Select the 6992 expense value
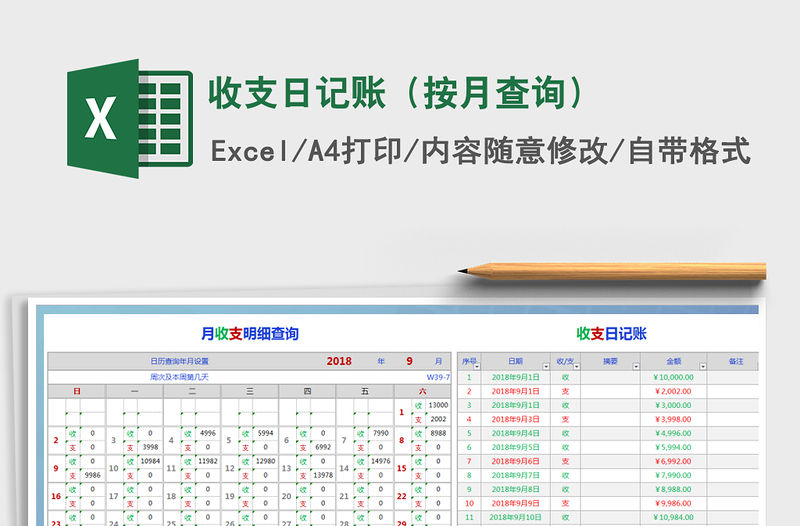The height and width of the screenshot is (526, 800). [323, 447]
